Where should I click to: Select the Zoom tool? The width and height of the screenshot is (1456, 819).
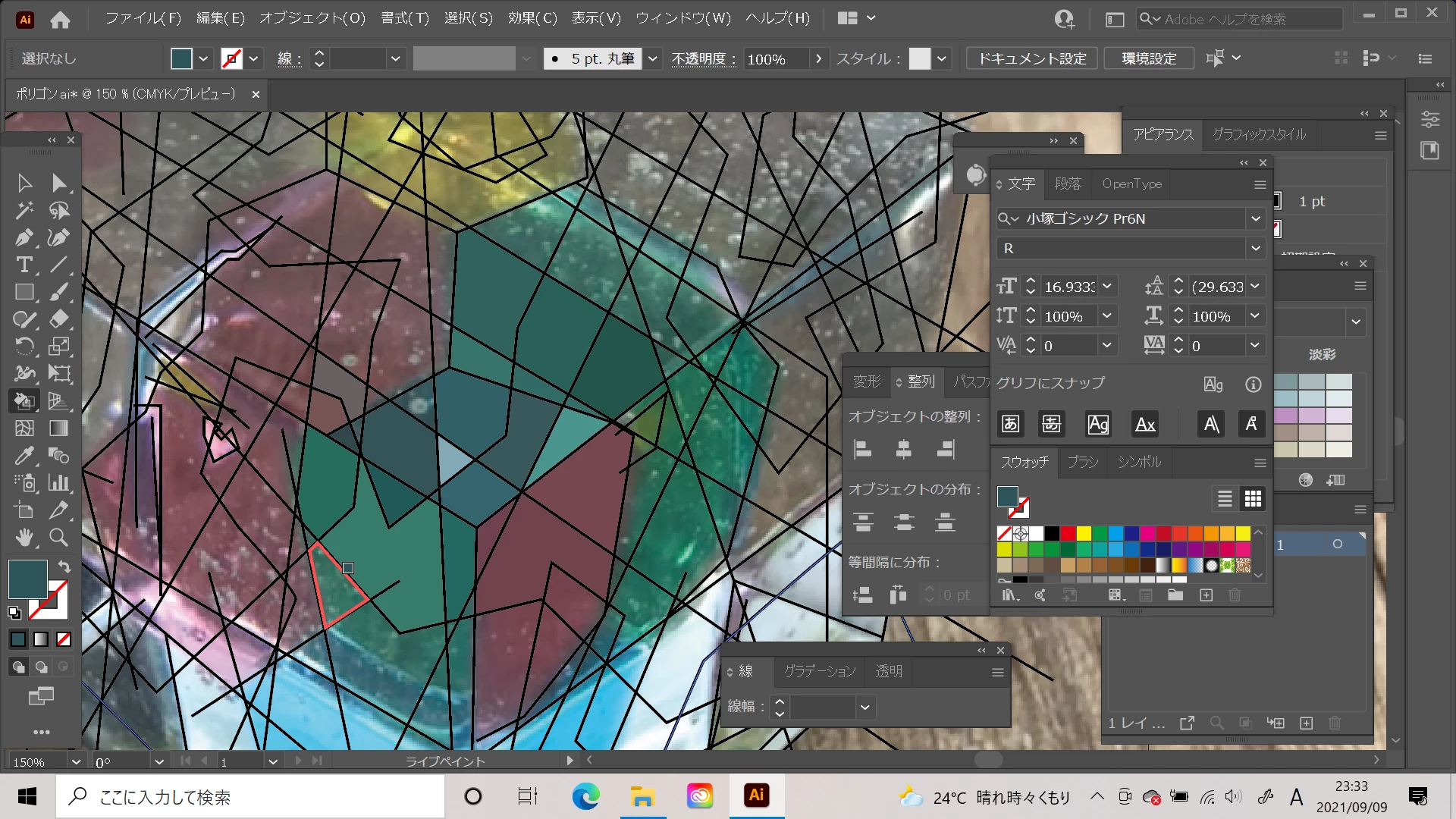point(58,538)
